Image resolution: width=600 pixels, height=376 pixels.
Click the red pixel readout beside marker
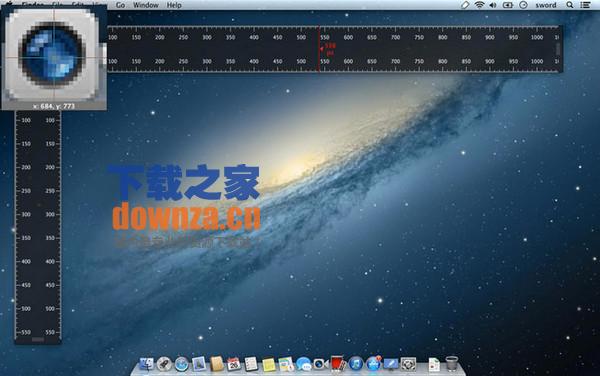tap(329, 50)
